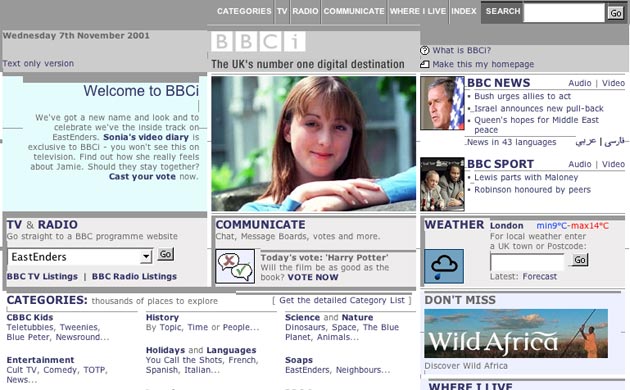630x390 pixels.
Task: Click Discover Wild Africa link
Action: 466,366
